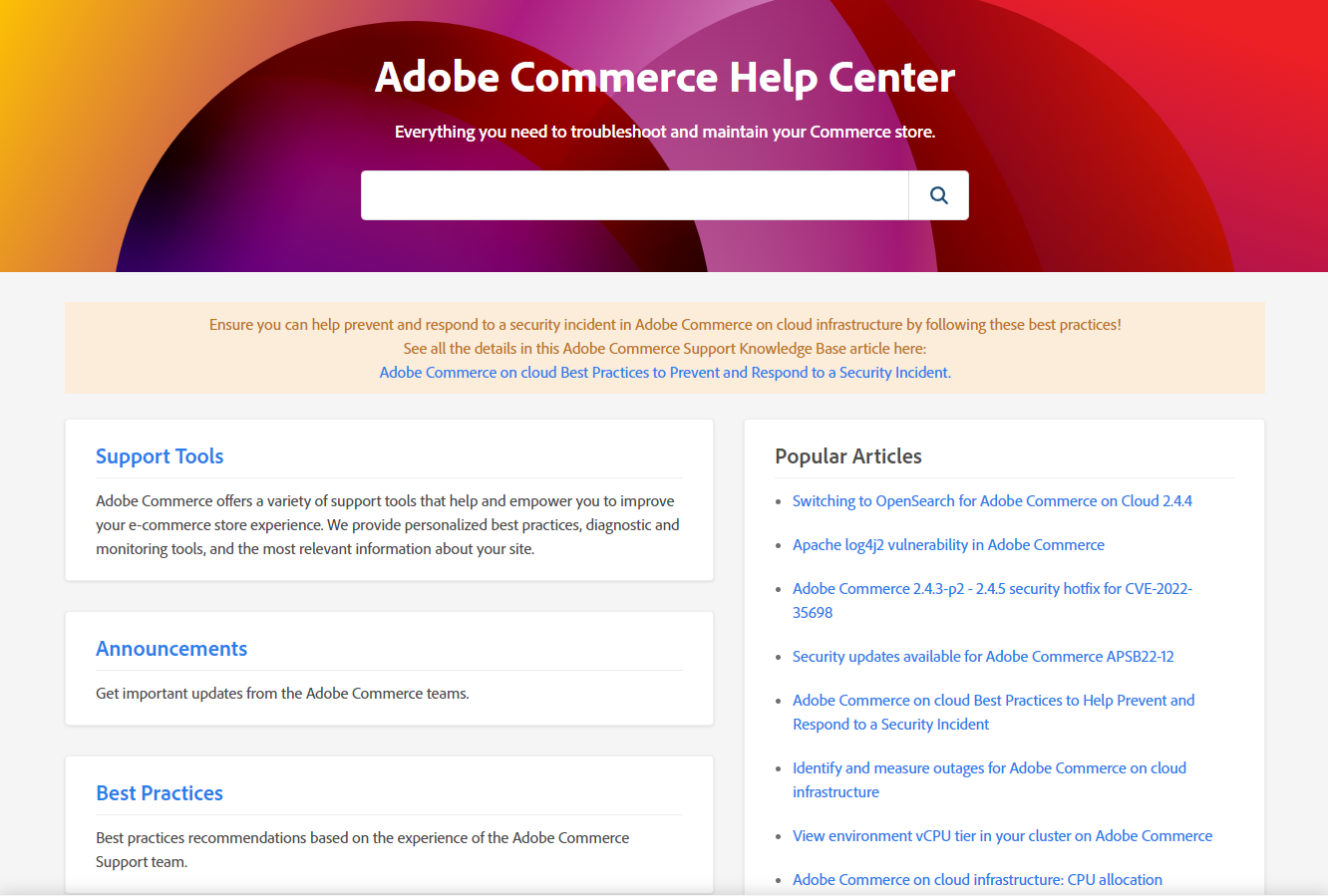Open the Announcements section heading

coord(171,649)
